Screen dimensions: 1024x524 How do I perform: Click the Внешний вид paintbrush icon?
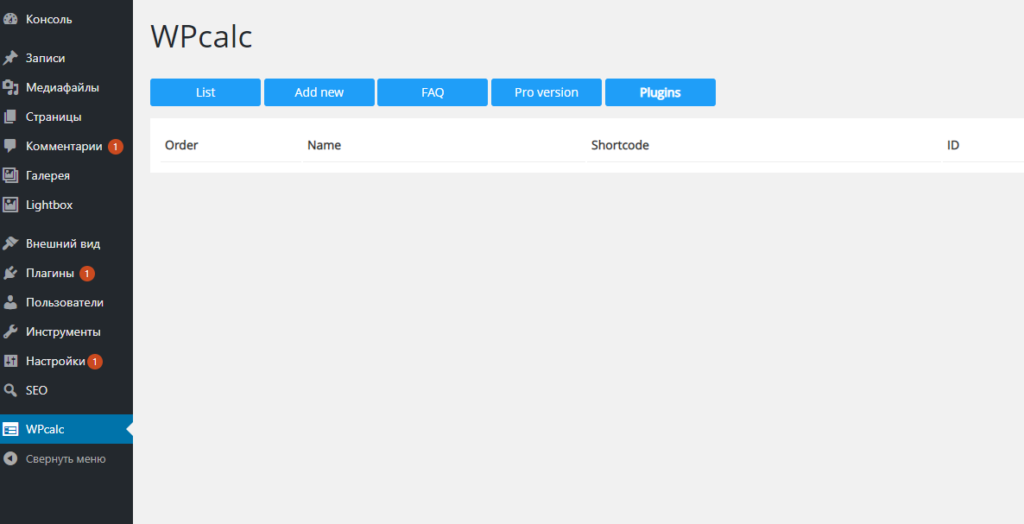tap(10, 244)
